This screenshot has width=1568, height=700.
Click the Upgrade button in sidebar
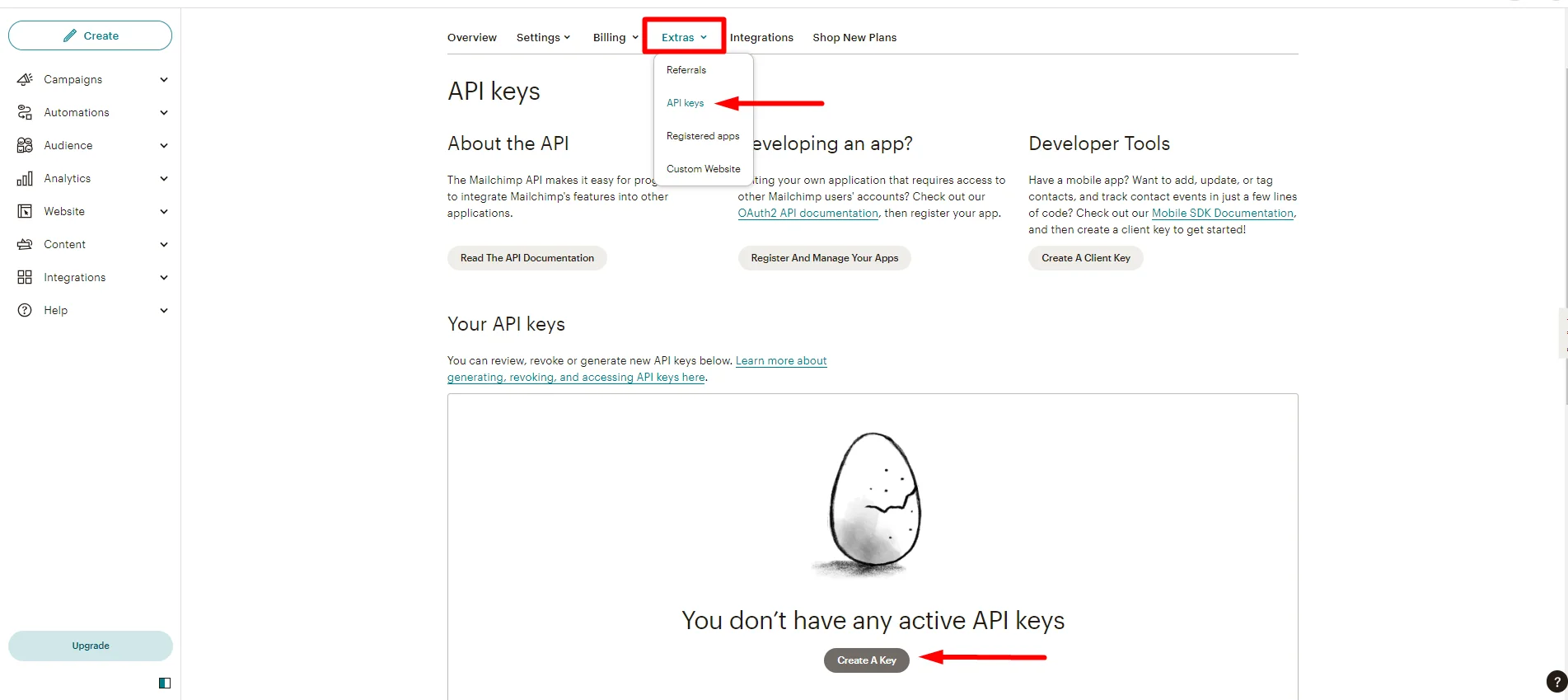[x=91, y=646]
